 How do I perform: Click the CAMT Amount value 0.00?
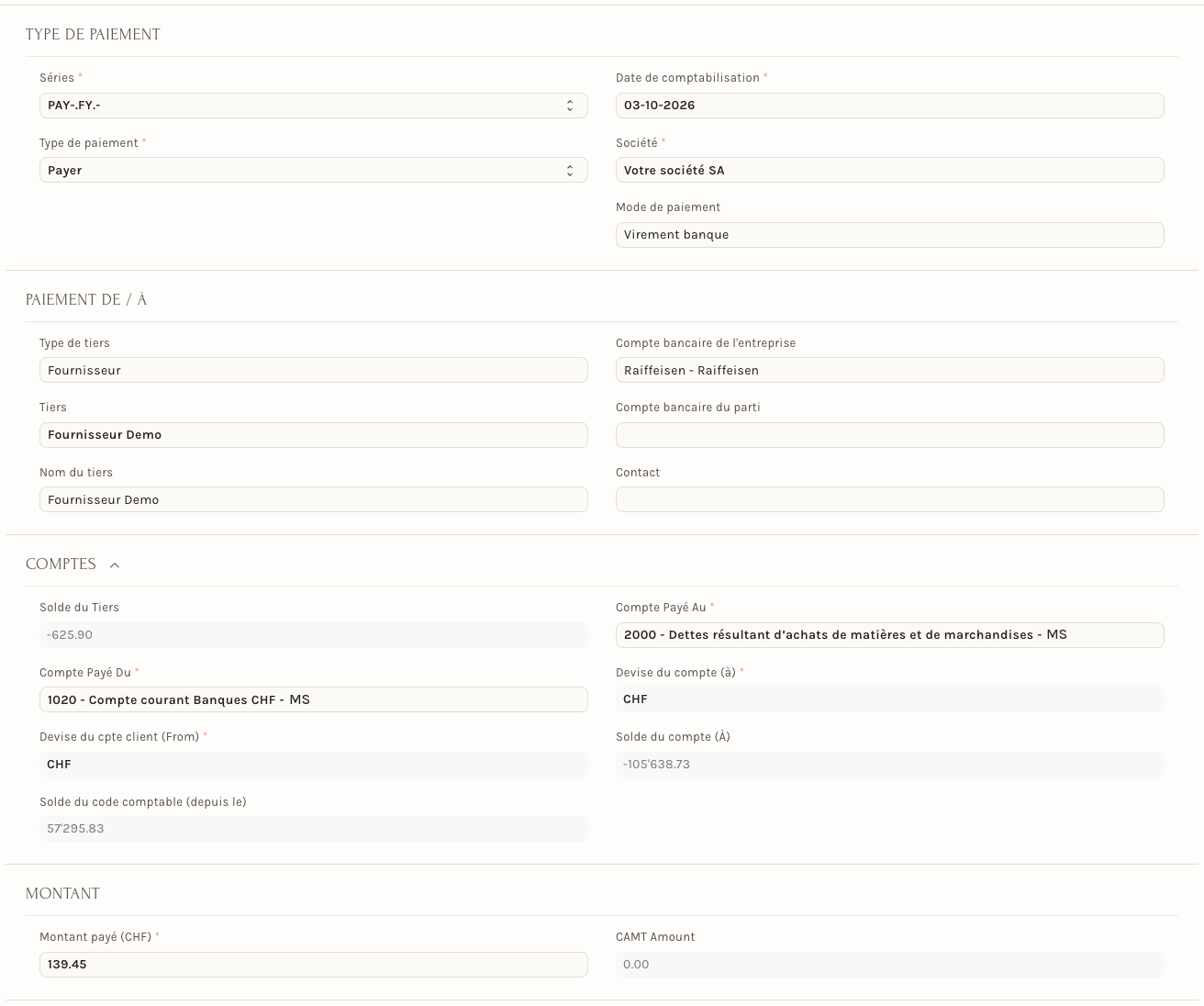(889, 965)
